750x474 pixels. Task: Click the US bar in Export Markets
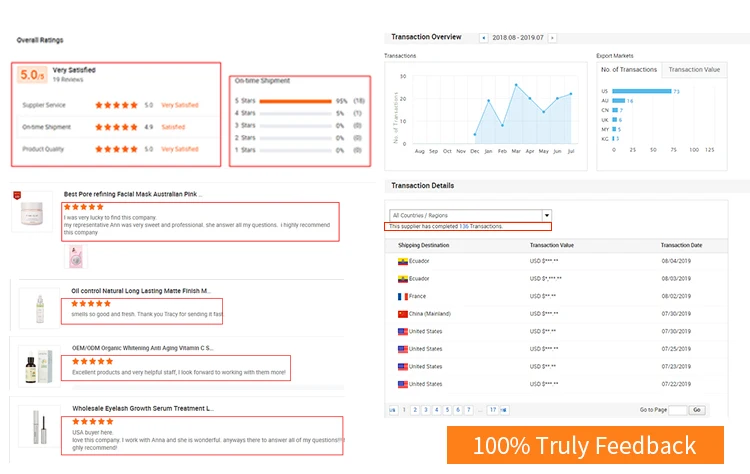pos(641,91)
